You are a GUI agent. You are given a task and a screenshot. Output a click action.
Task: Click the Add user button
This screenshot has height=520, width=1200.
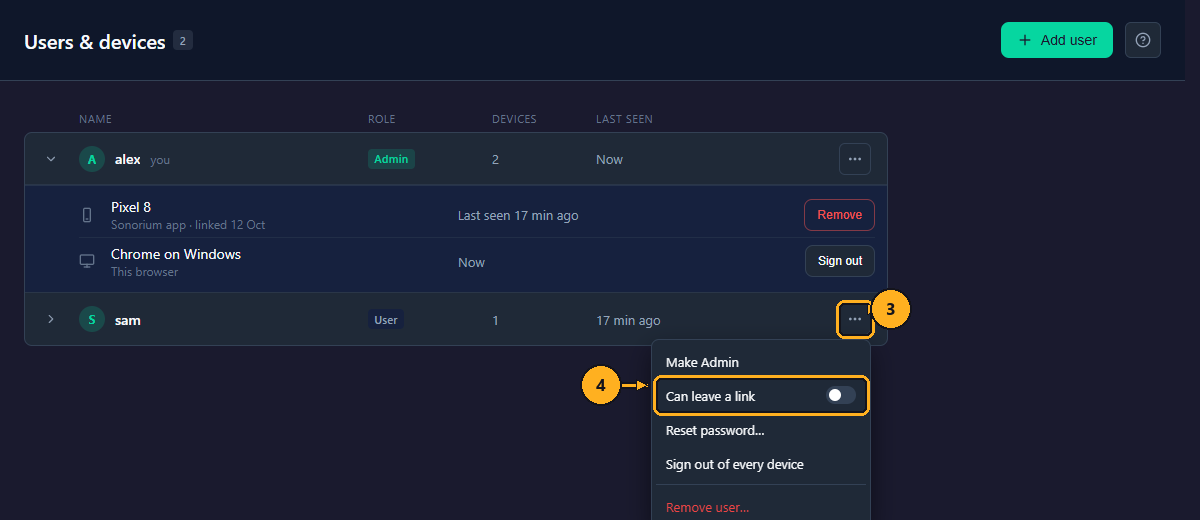[1057, 40]
